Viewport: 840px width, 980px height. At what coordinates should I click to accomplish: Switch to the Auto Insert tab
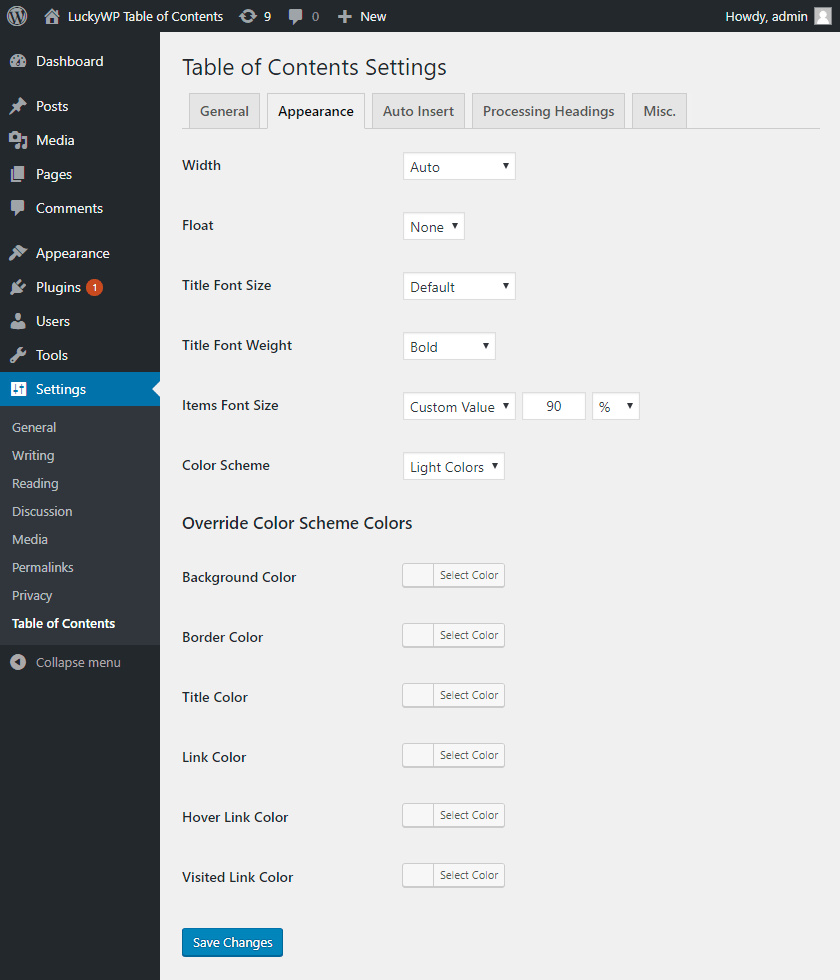[418, 111]
